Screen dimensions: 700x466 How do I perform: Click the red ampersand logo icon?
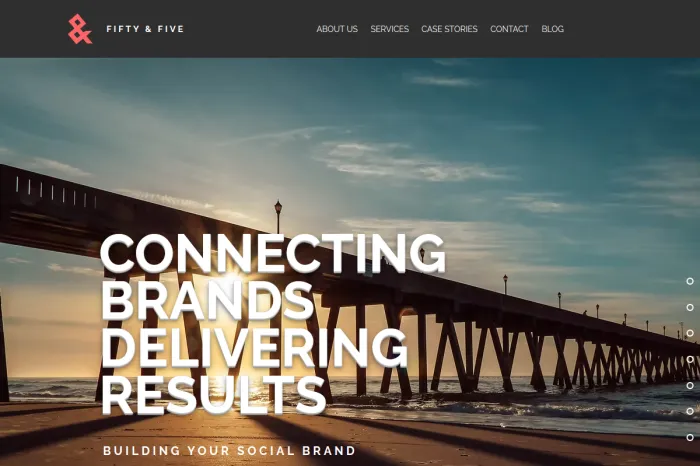point(80,29)
